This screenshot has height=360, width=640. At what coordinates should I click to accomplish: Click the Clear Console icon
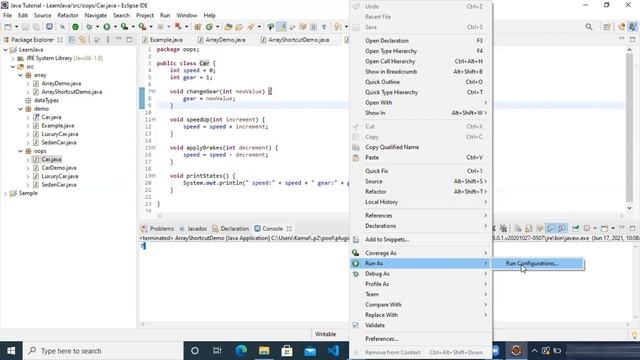(x=518, y=229)
